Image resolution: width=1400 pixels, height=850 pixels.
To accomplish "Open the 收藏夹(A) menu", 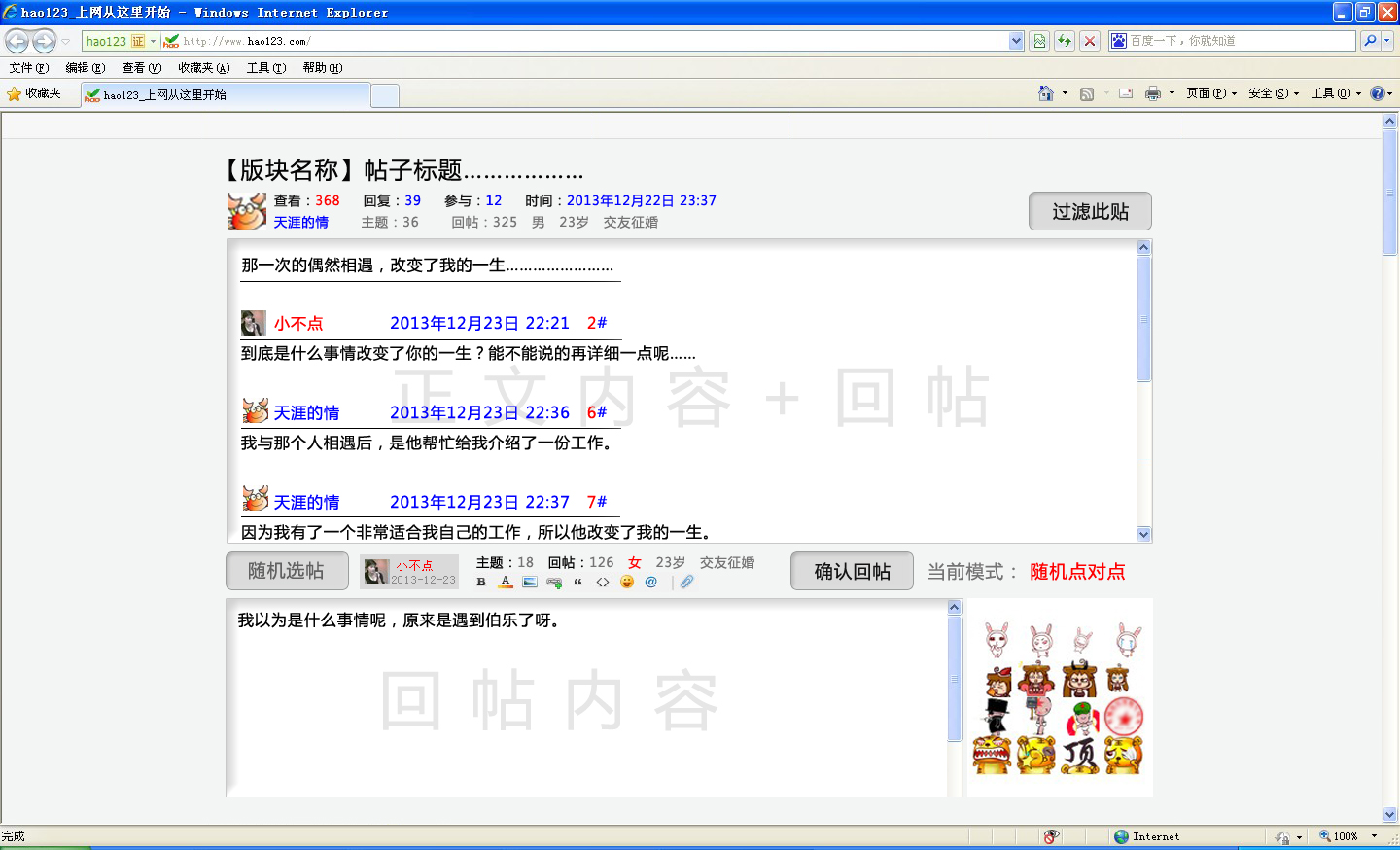I will (x=202, y=67).
